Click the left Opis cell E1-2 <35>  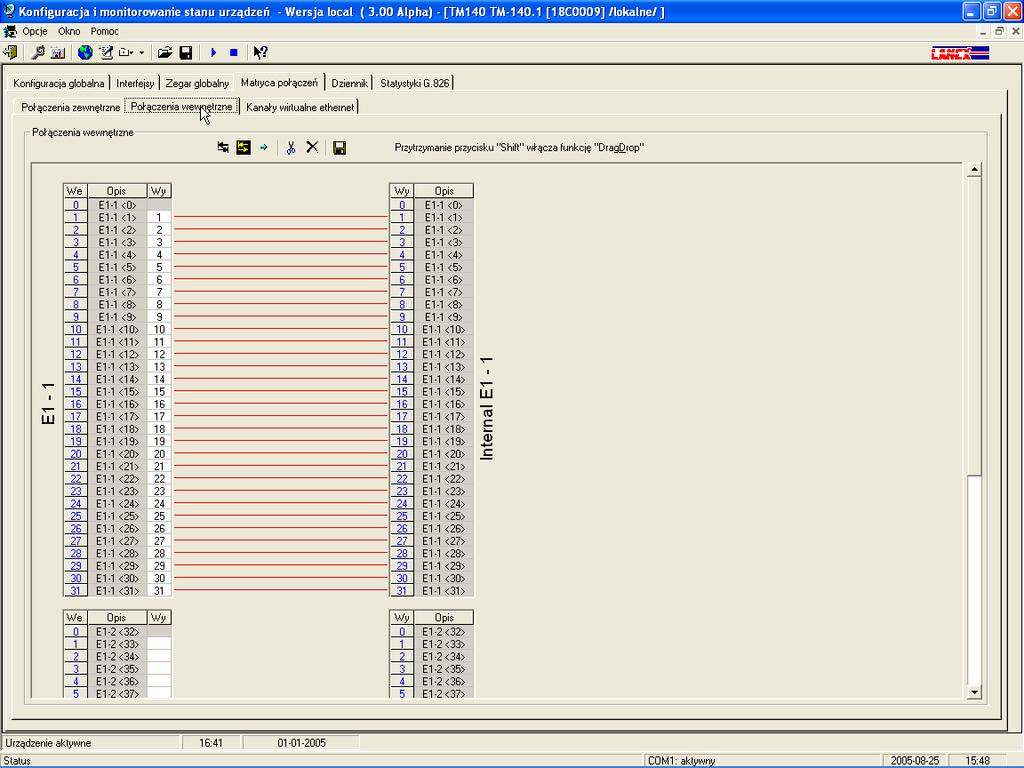point(117,669)
